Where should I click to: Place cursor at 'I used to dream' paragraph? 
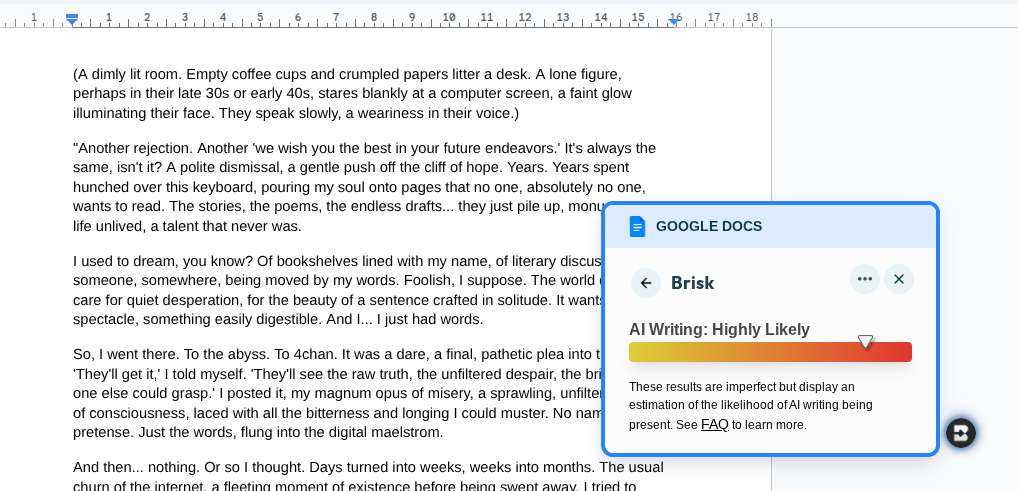tap(338, 290)
